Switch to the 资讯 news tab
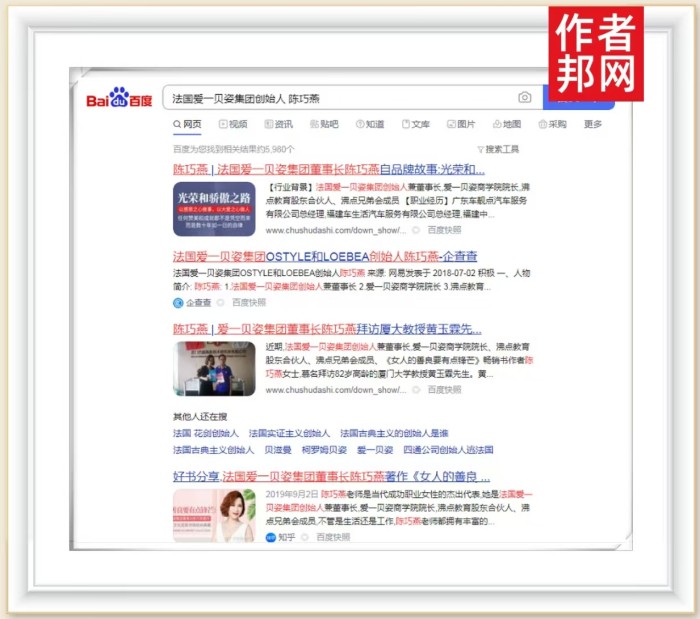This screenshot has width=700, height=619. tap(278, 124)
